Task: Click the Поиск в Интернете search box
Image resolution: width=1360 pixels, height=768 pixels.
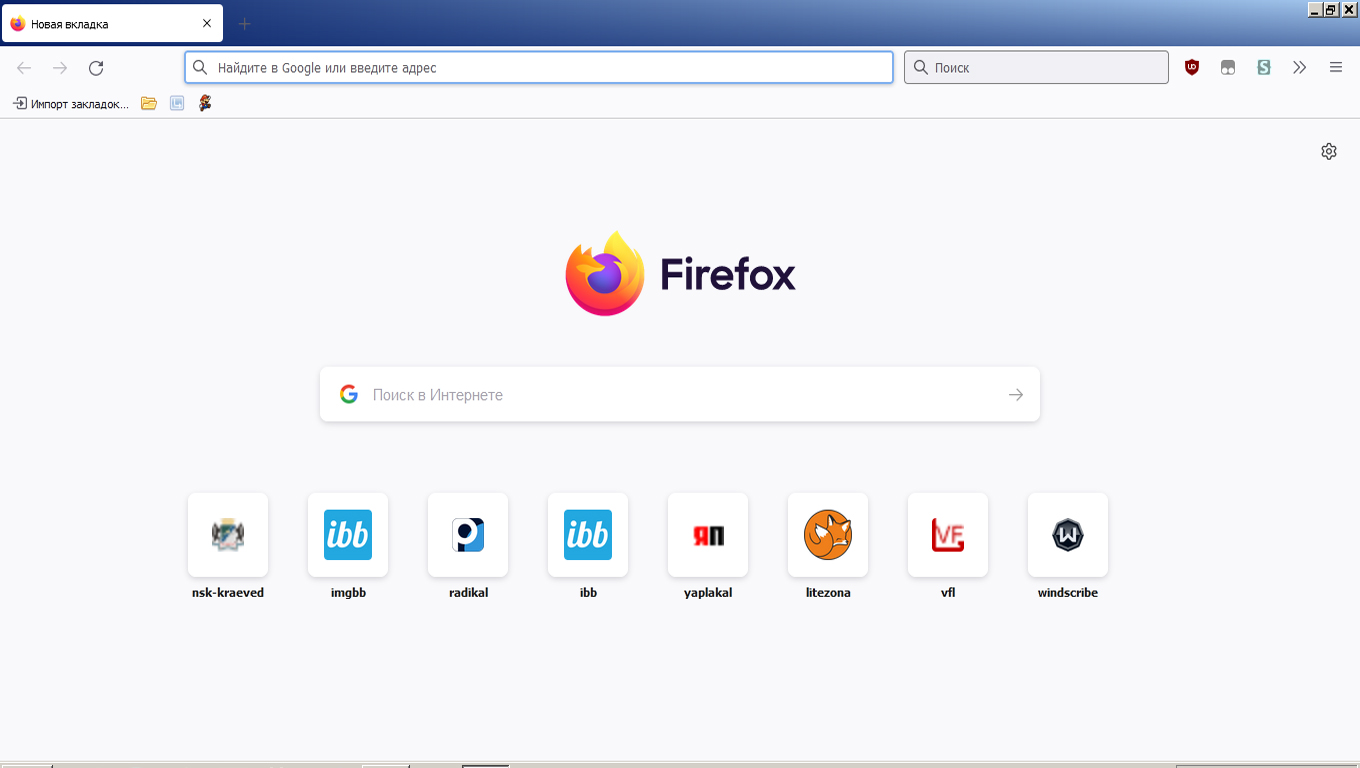Action: point(680,395)
